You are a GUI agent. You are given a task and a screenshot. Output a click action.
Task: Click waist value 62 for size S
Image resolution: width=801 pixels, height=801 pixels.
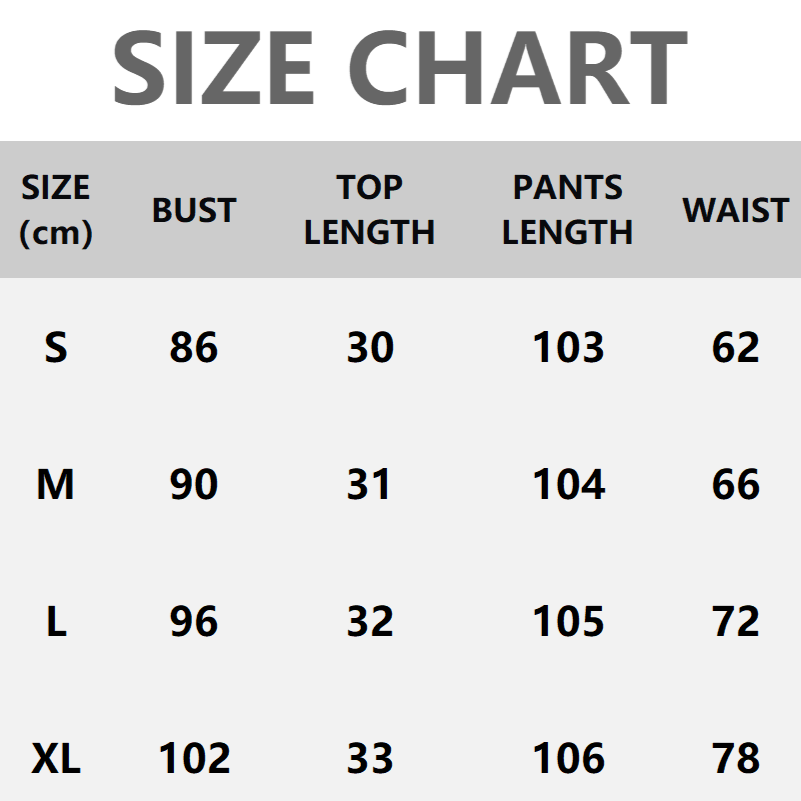point(736,348)
